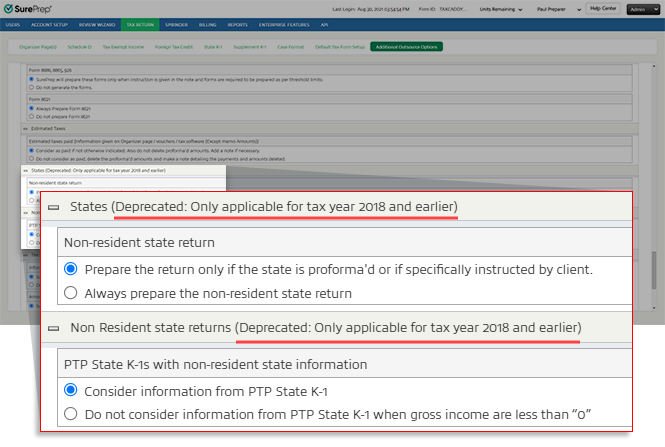Open the Units Remaining dropdown
The height and width of the screenshot is (447, 665).
tap(501, 9)
